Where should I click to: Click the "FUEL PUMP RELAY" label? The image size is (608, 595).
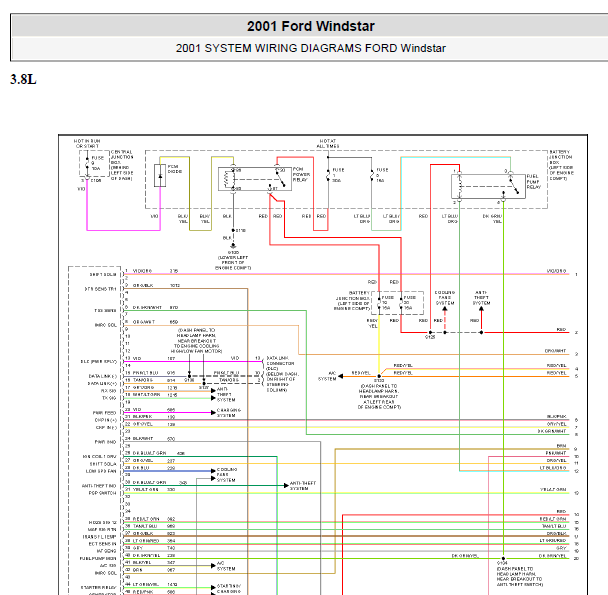(534, 182)
